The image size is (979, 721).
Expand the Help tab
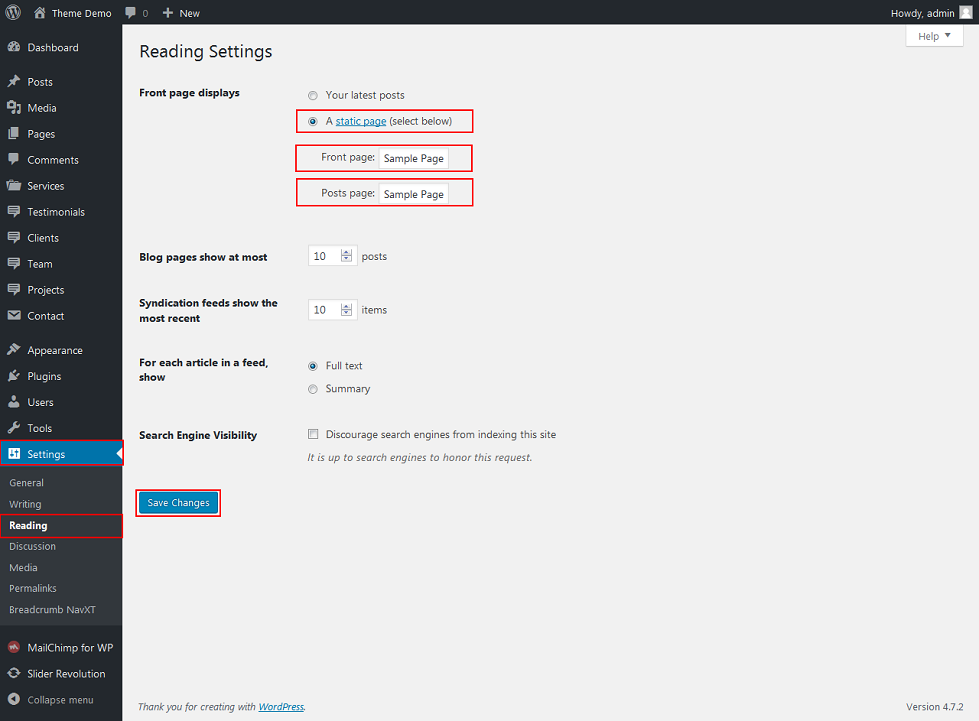[x=934, y=36]
